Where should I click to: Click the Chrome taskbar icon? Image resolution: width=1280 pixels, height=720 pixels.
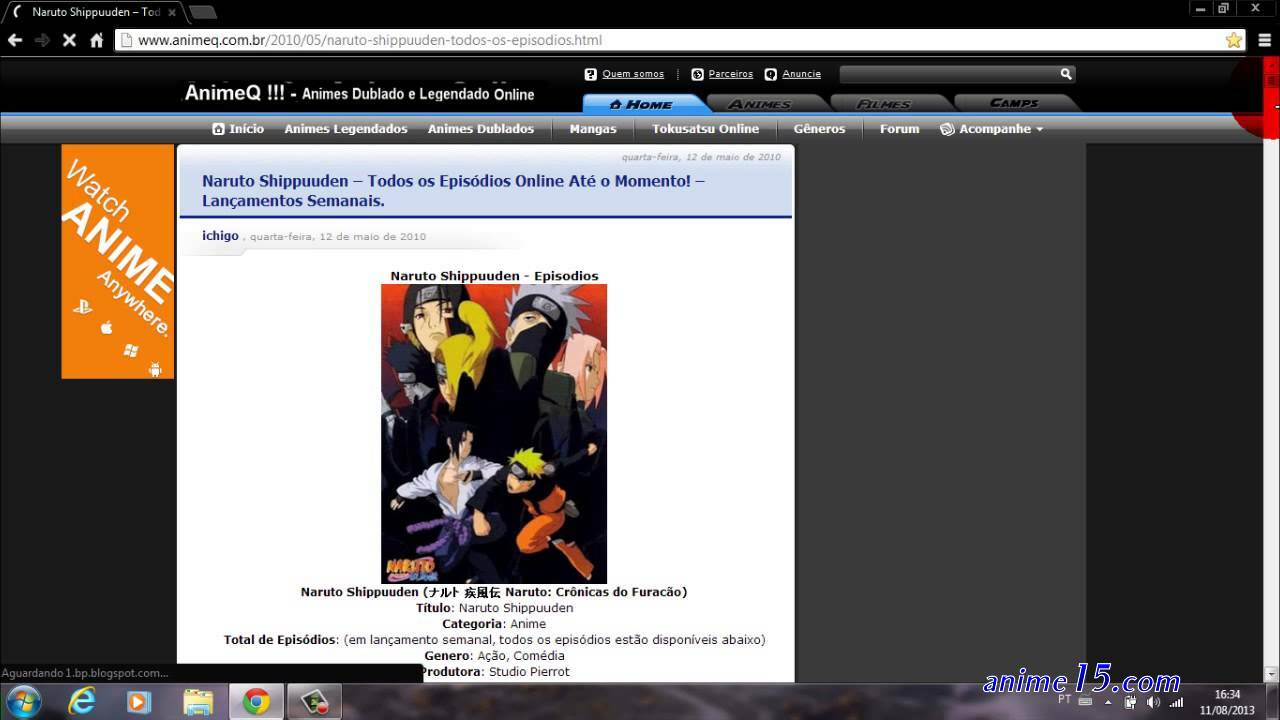[x=256, y=702]
